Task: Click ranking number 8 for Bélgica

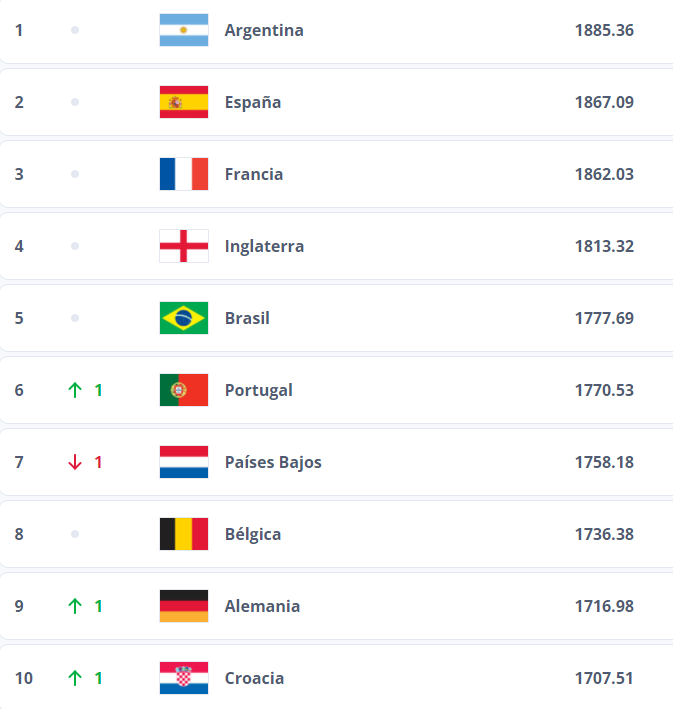Action: [x=19, y=534]
